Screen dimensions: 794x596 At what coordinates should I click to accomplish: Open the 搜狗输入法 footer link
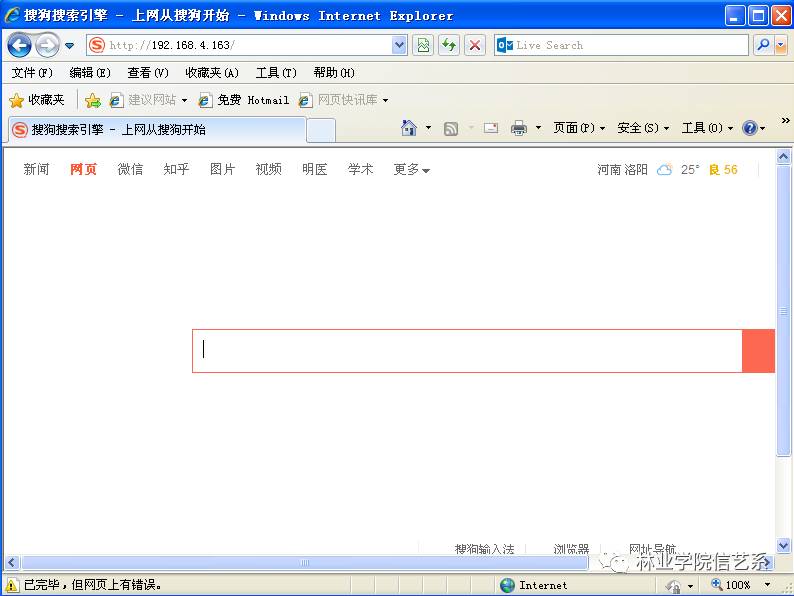click(484, 548)
